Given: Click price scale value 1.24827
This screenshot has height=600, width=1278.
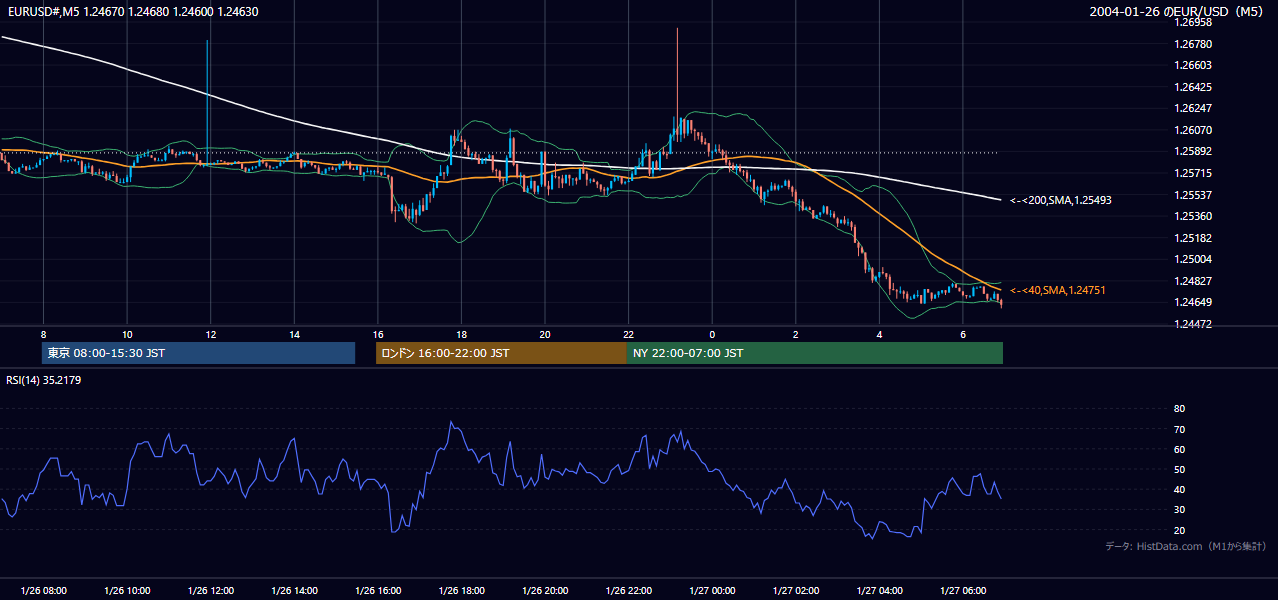Looking at the screenshot, I should pos(1194,281).
